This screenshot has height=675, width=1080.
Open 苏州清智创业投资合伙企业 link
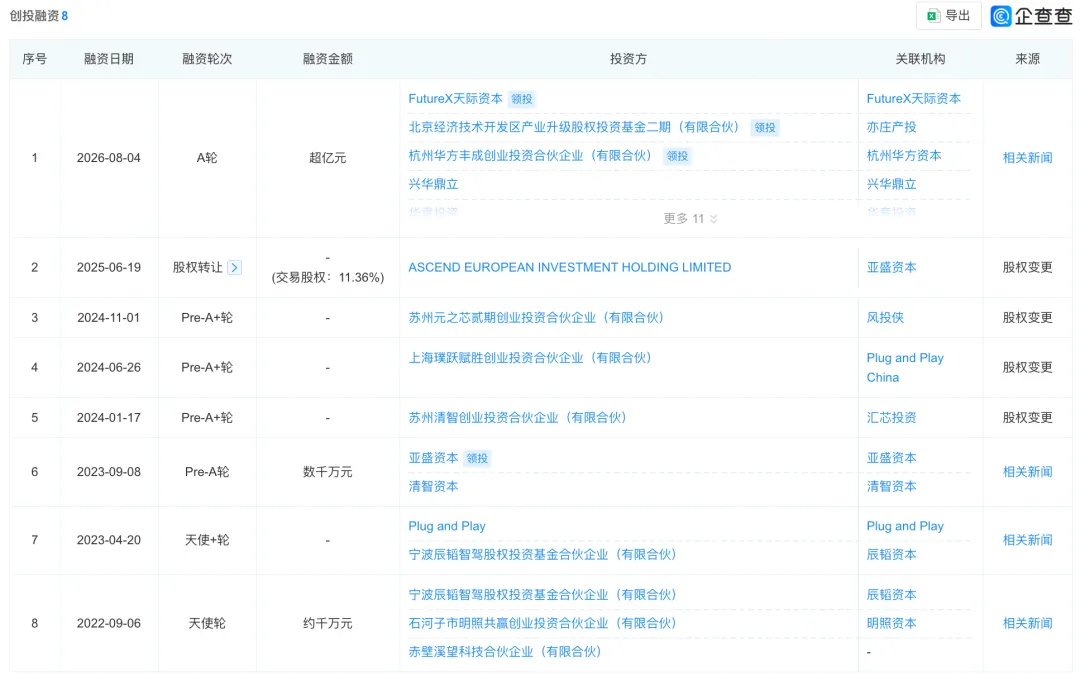tap(517, 417)
